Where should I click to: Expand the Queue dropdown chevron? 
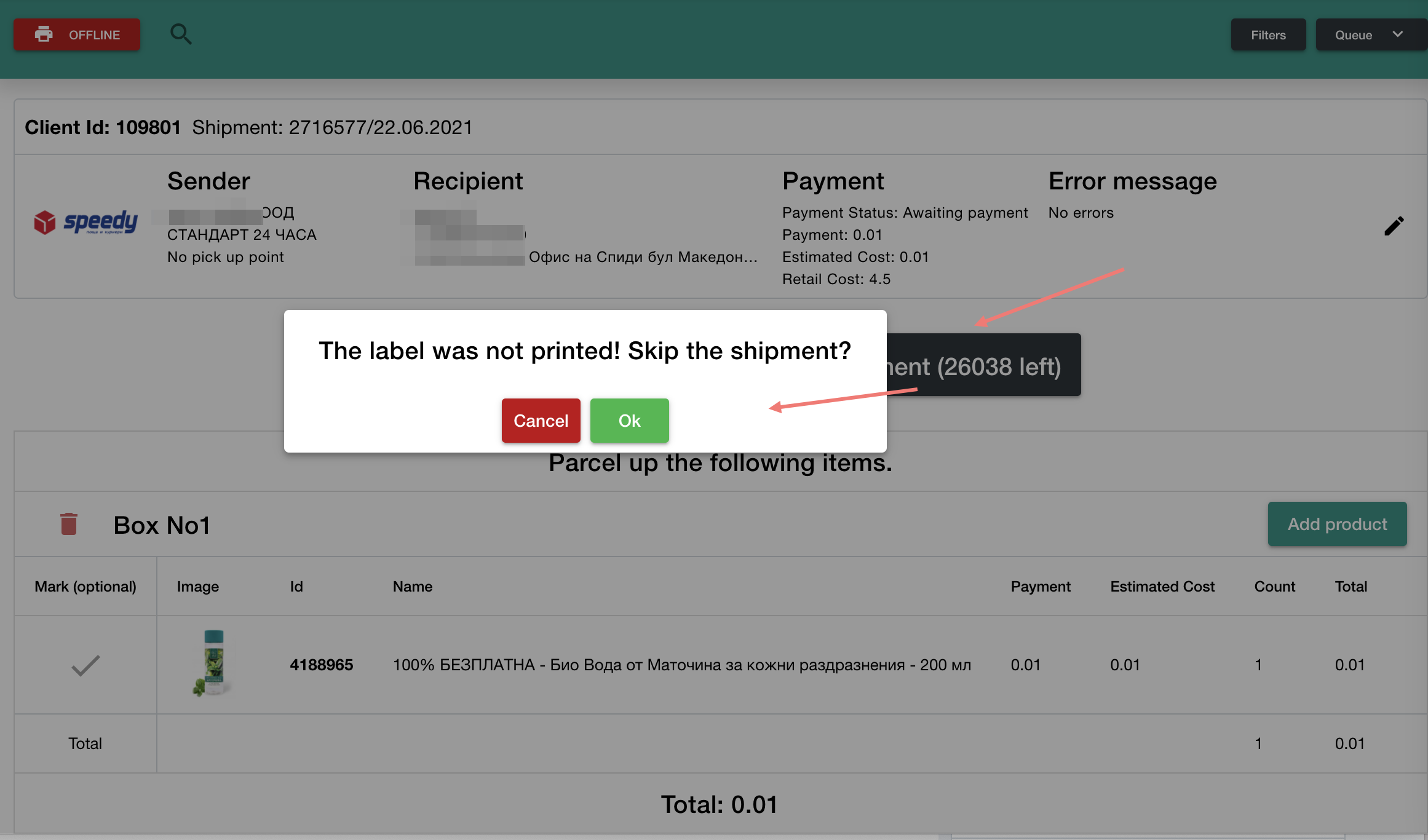[1398, 34]
